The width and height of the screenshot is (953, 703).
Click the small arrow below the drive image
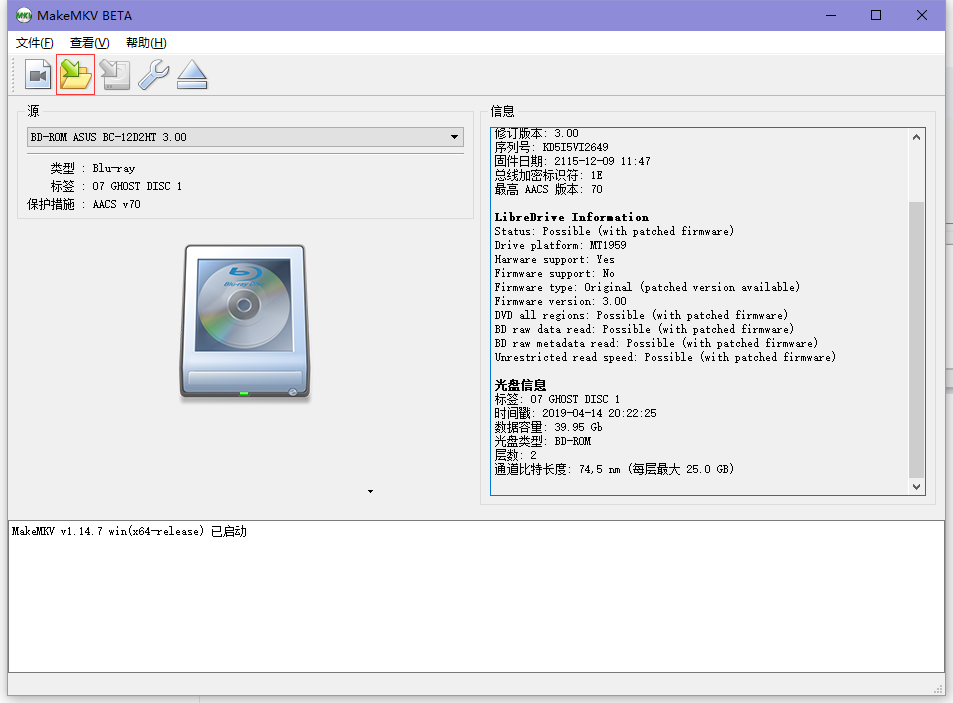[370, 491]
